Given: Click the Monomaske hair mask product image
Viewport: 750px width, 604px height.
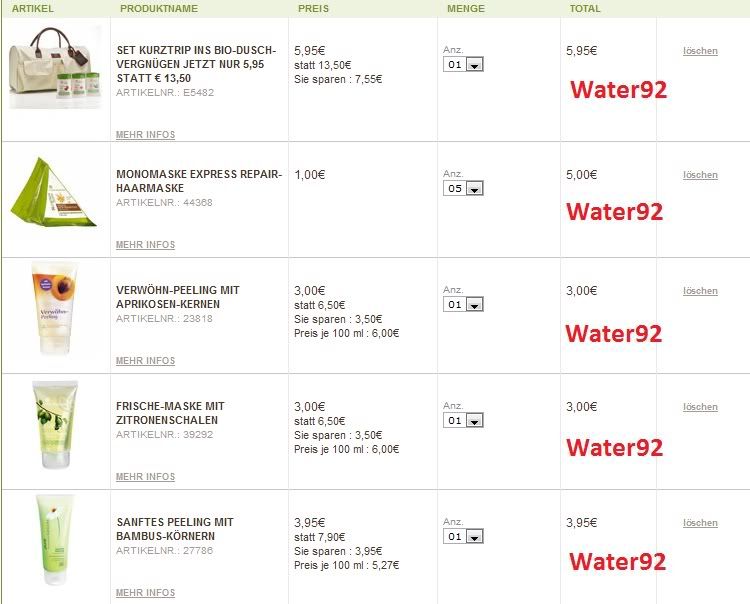Looking at the screenshot, I should click(x=55, y=192).
